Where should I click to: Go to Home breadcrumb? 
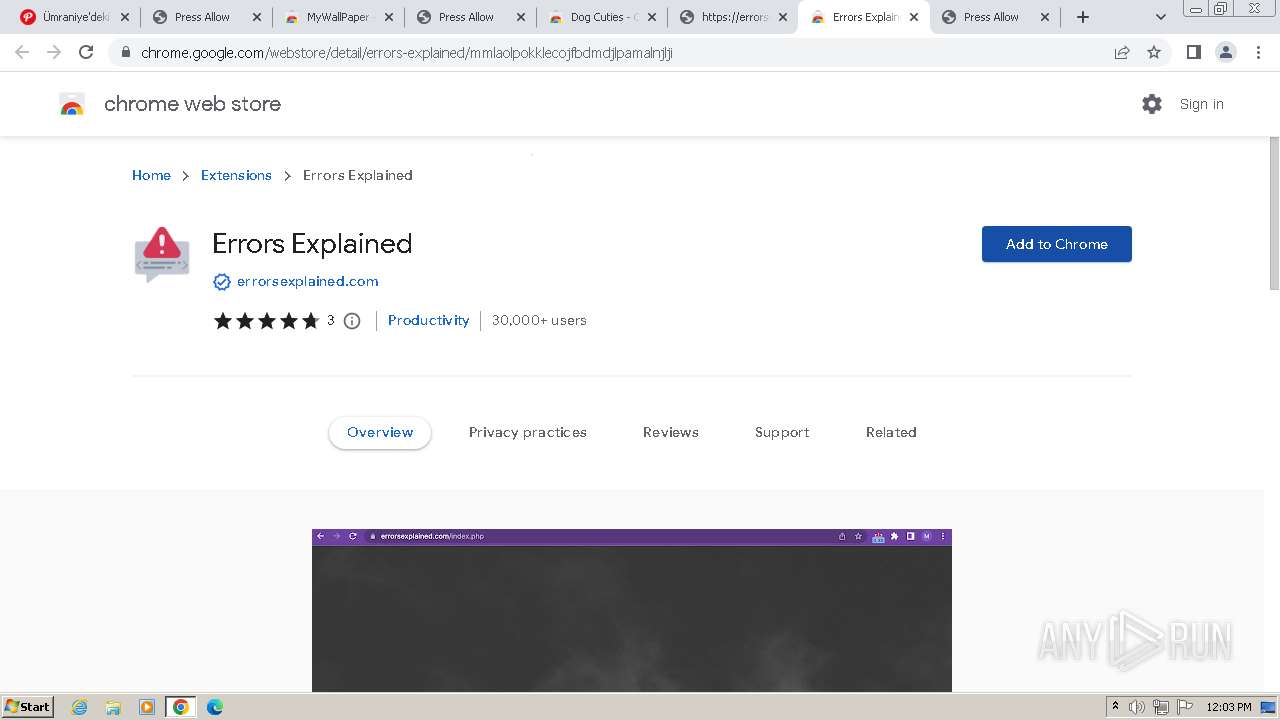click(x=151, y=175)
